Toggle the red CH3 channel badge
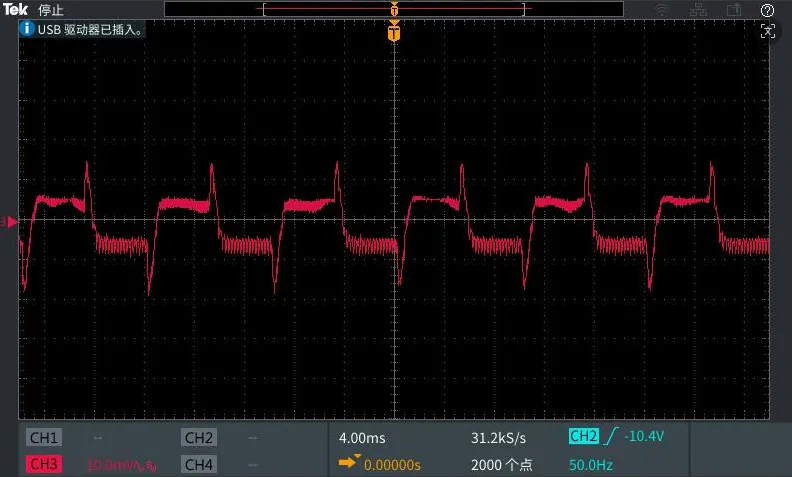792x477 pixels. pos(43,464)
